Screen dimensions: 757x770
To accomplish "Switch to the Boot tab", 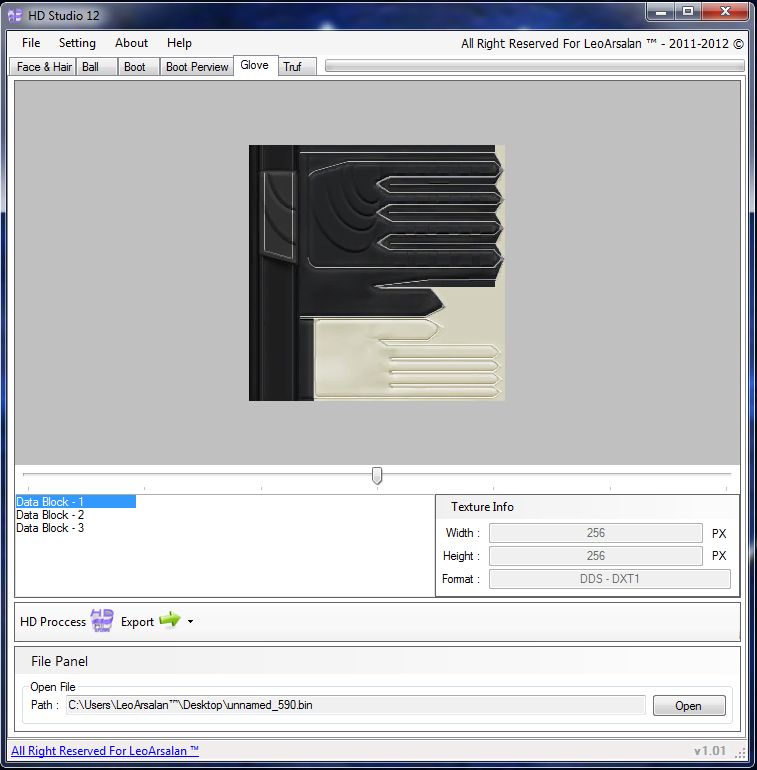I will (135, 67).
